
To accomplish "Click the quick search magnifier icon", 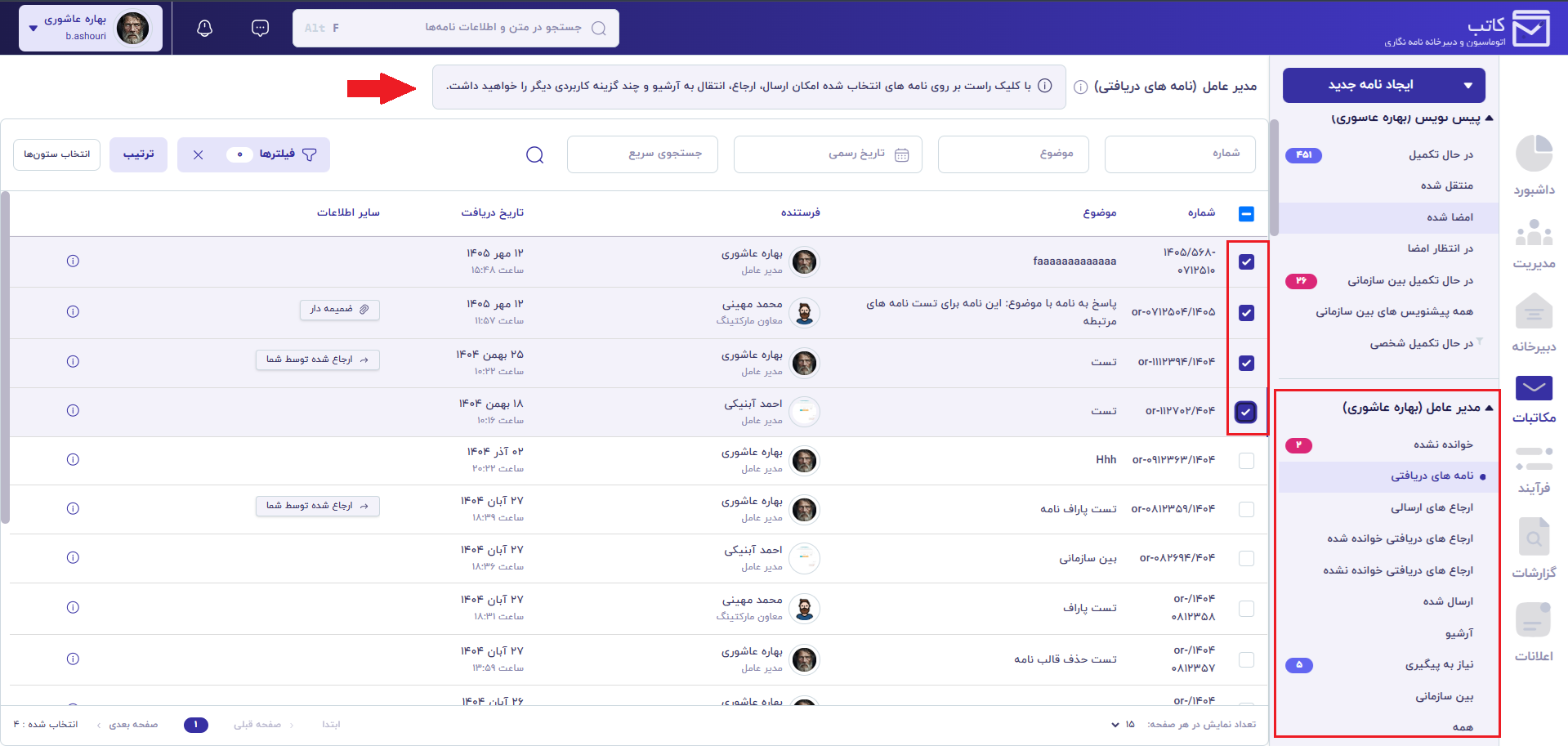I will coord(535,155).
